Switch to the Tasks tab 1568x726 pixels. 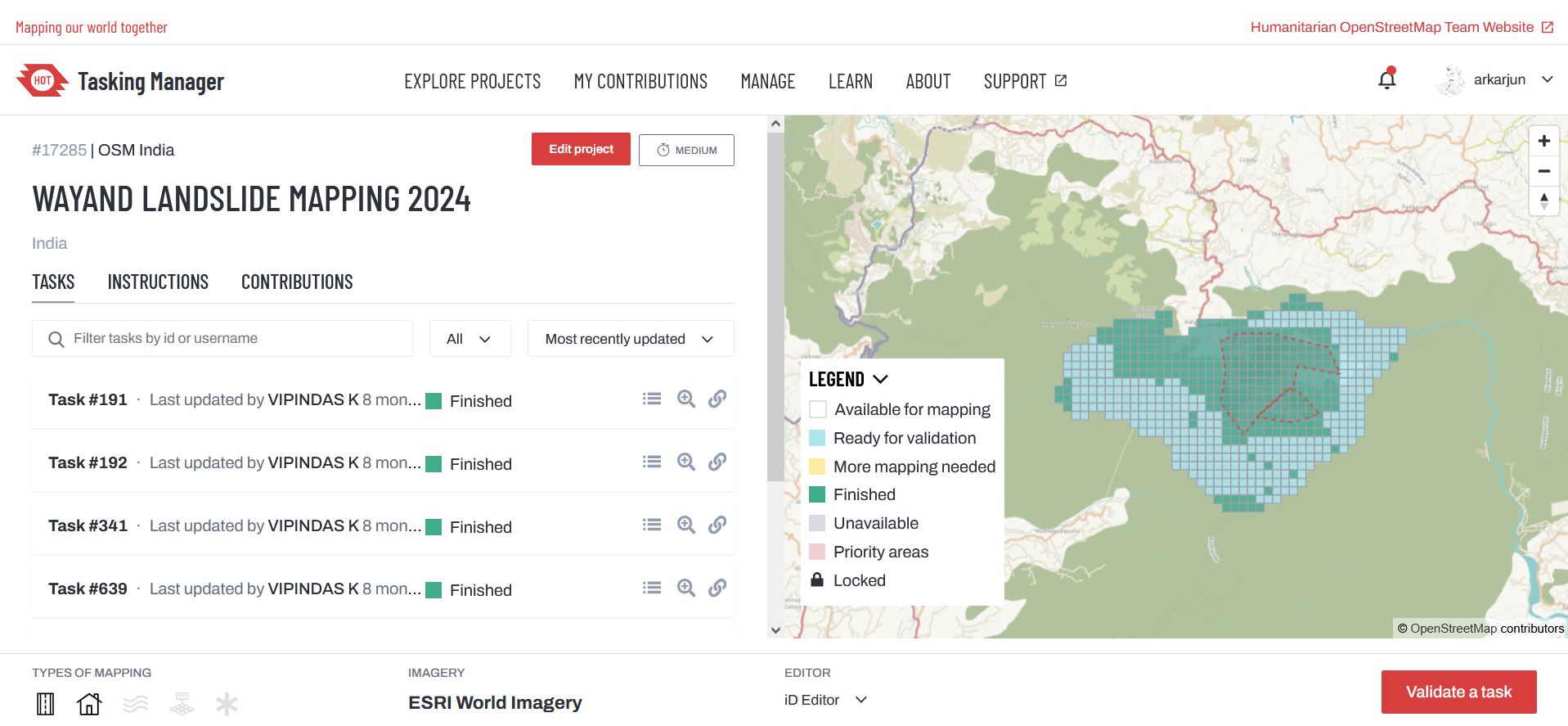tap(53, 282)
